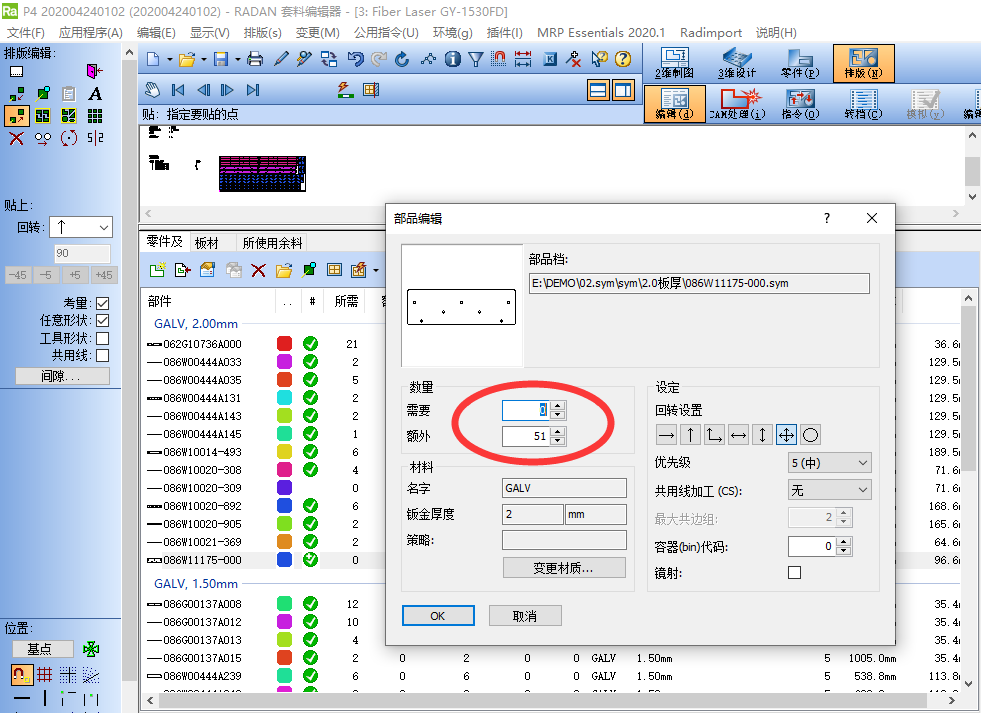Click red X delete icon in parts list toolbar
Image resolution: width=981 pixels, height=713 pixels.
tap(258, 270)
